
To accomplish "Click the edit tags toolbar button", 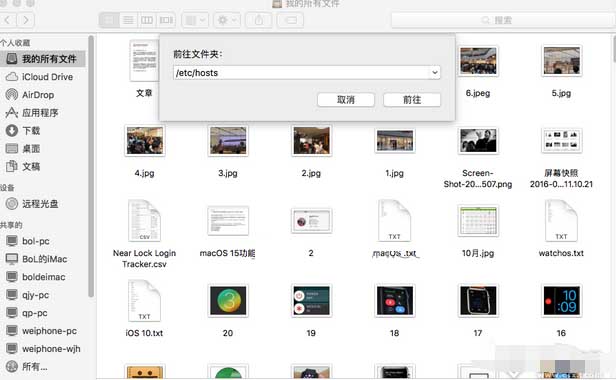I will [290, 20].
